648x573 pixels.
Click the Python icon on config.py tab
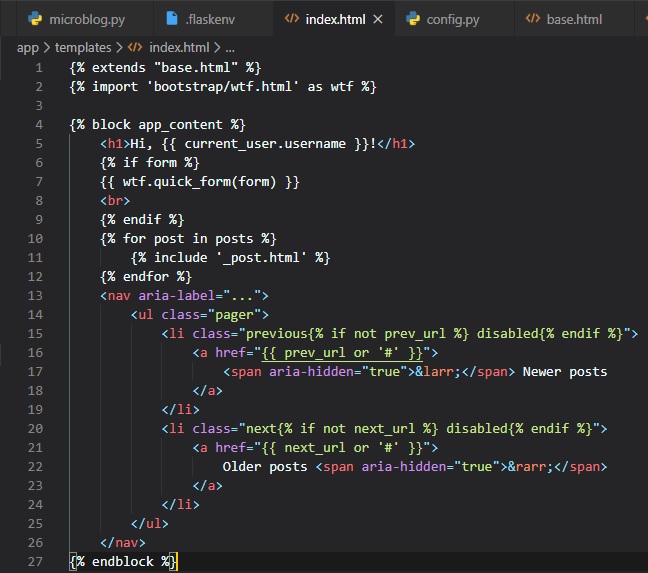(x=413, y=19)
